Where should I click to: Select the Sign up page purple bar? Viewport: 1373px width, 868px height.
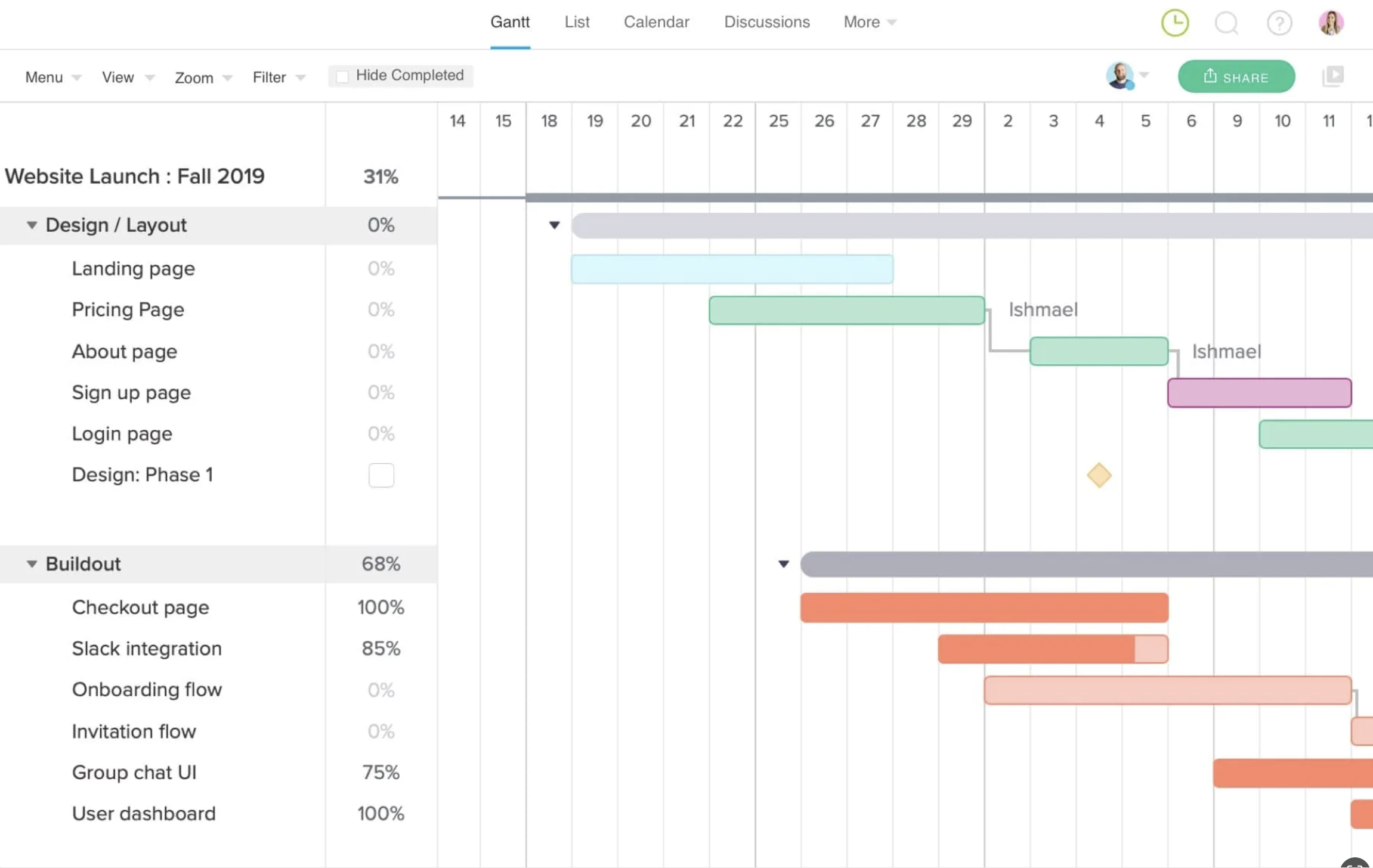tap(1259, 392)
